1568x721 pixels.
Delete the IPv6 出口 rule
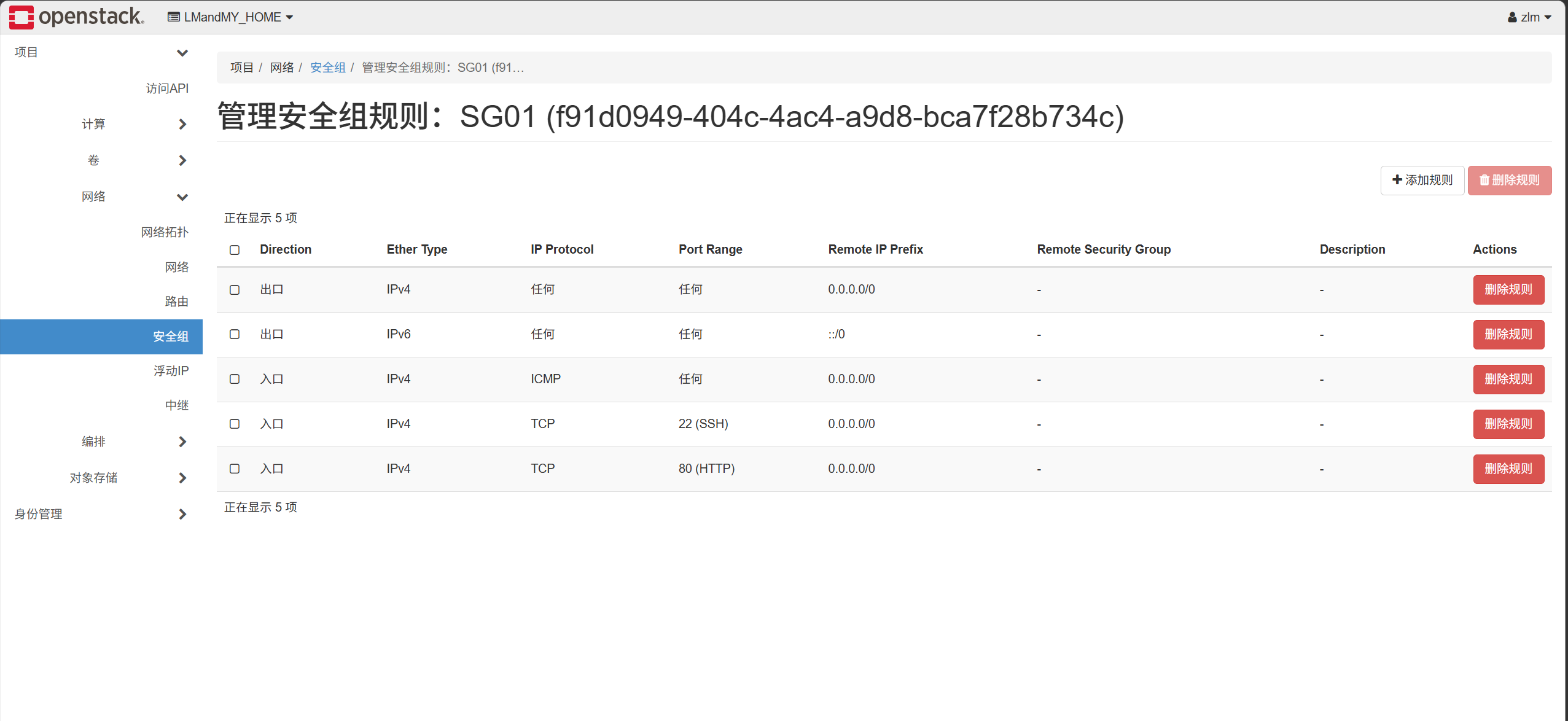pyautogui.click(x=1508, y=334)
